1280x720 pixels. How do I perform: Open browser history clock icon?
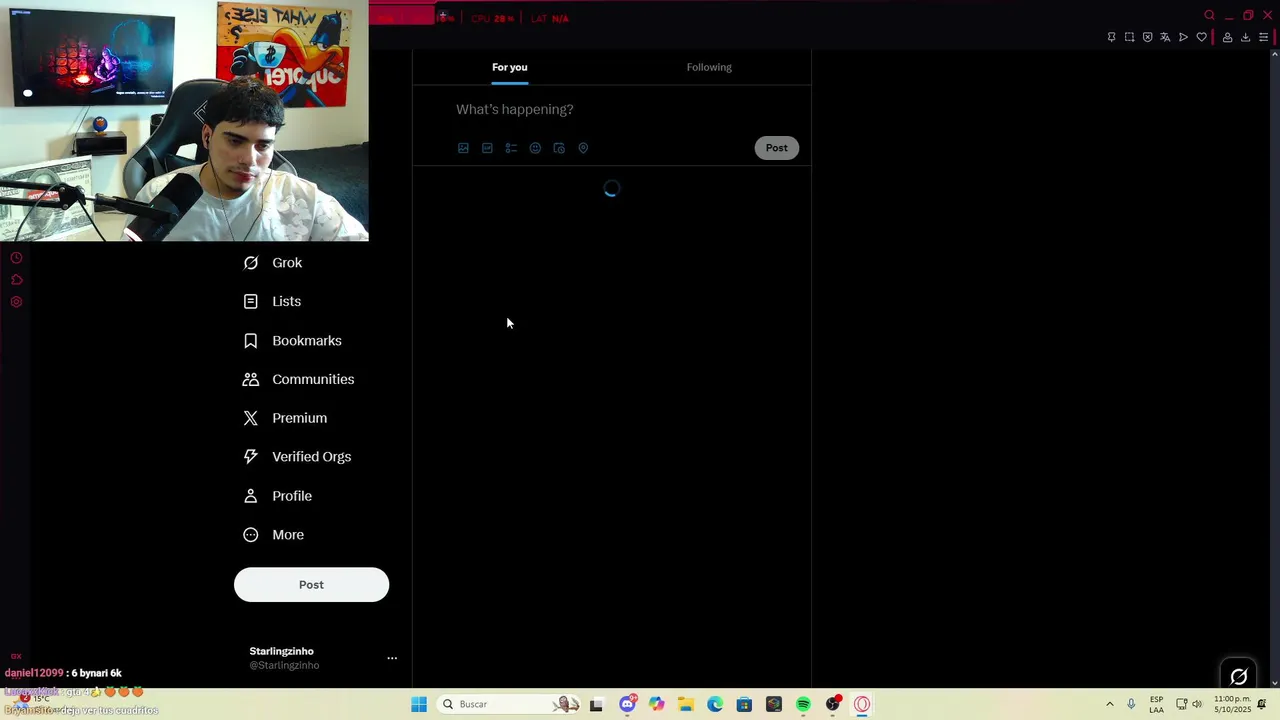coord(16,258)
